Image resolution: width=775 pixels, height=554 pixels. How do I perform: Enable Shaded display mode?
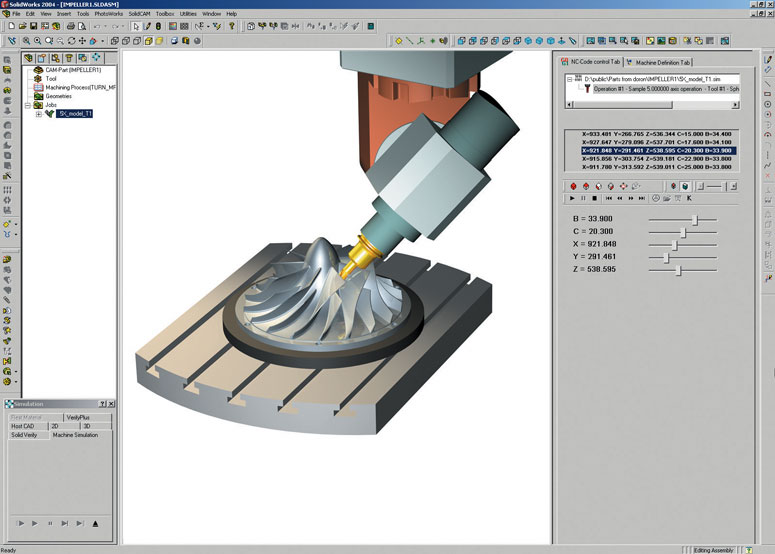(x=160, y=41)
